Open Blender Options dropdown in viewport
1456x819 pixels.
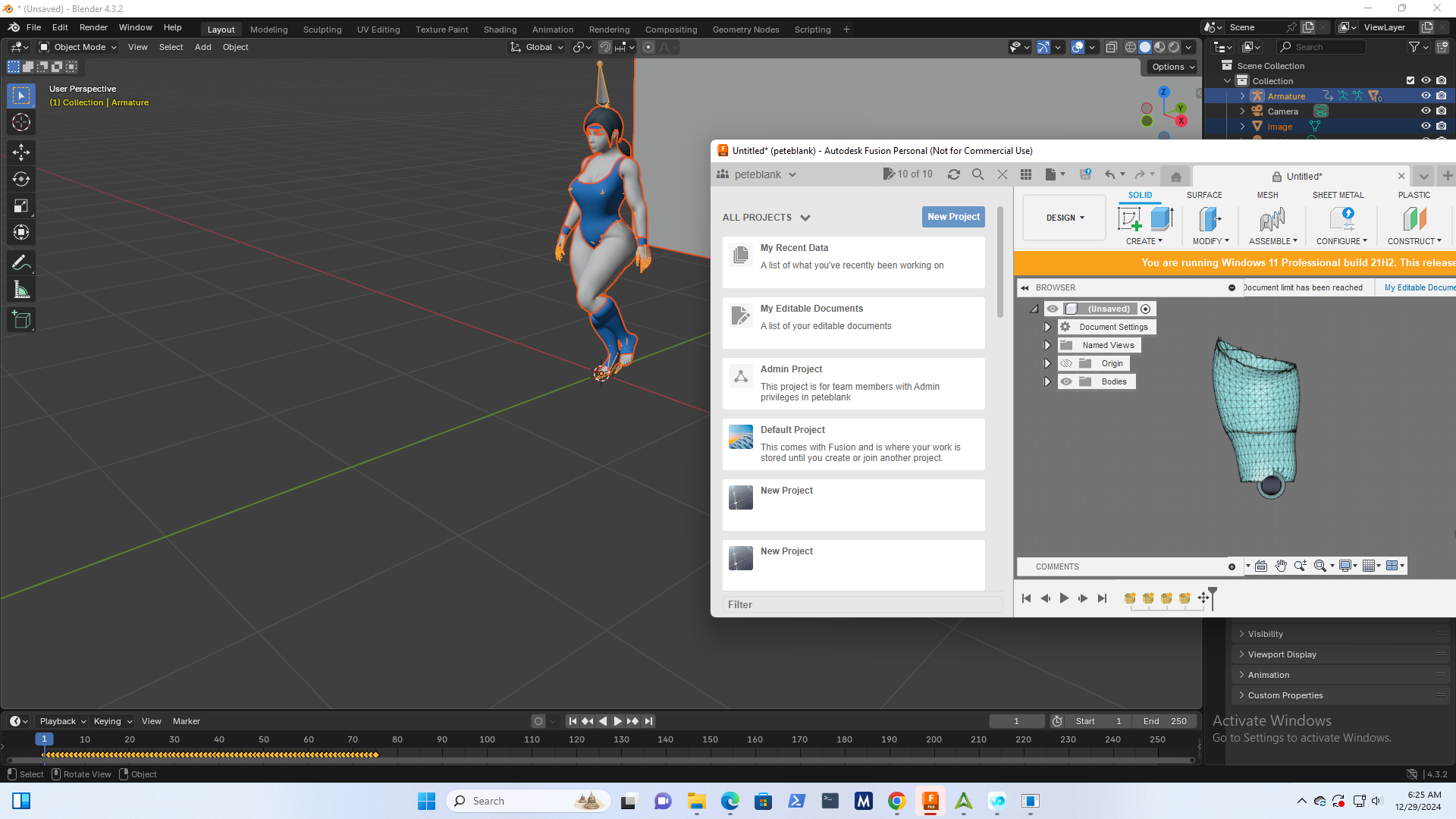pos(1172,67)
